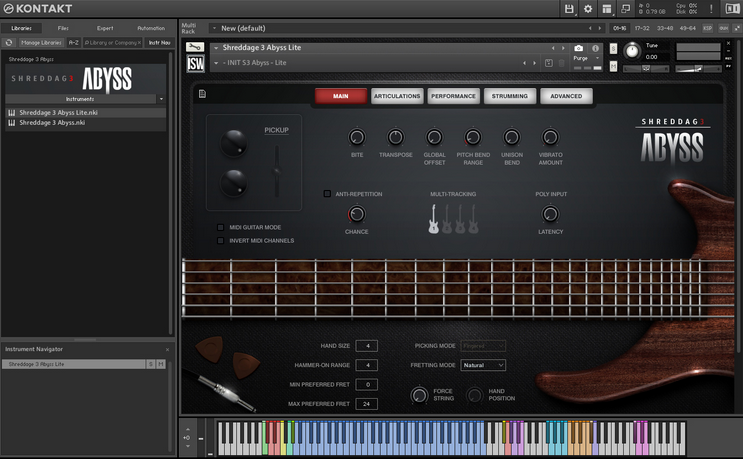
Task: Solo Shreddage 3 Abyss Lite in Navigator
Action: click(151, 364)
